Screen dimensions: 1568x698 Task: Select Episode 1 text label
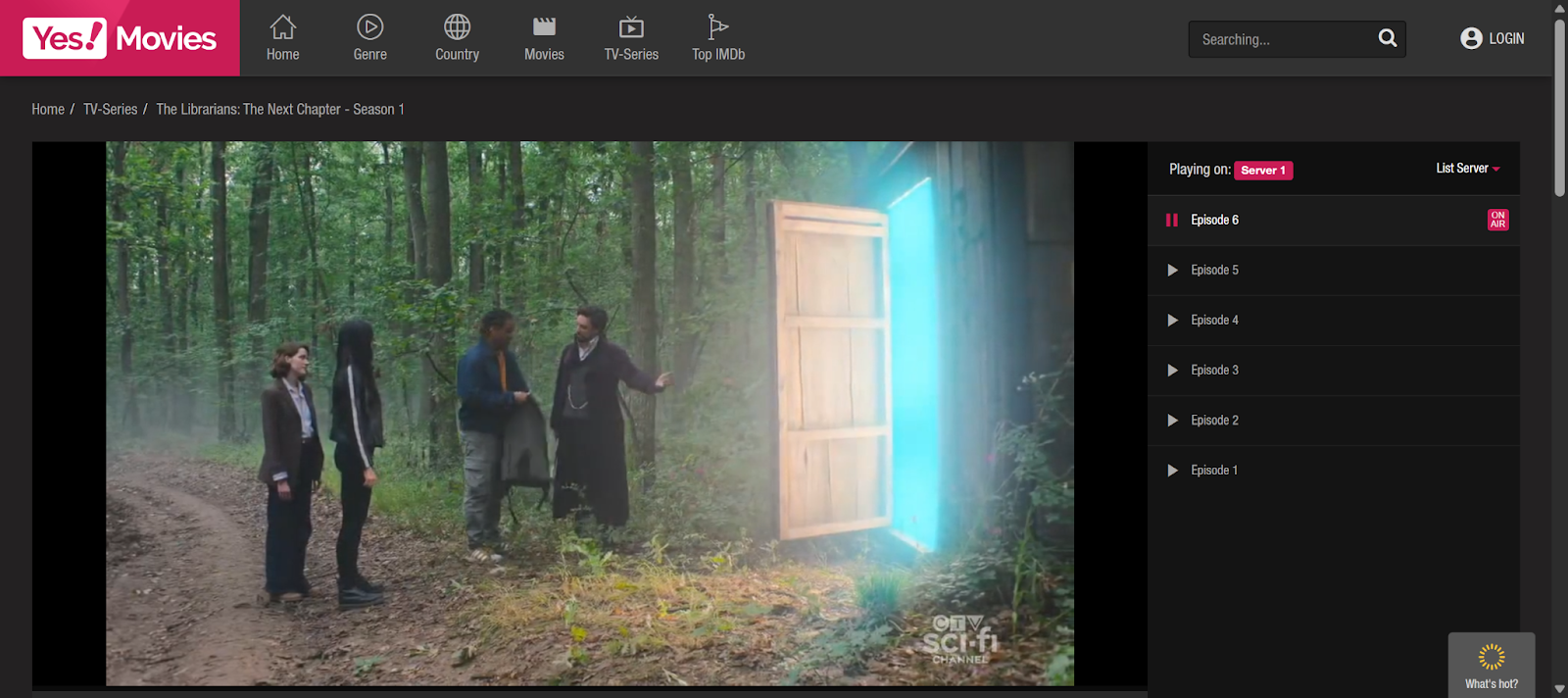pyautogui.click(x=1214, y=471)
